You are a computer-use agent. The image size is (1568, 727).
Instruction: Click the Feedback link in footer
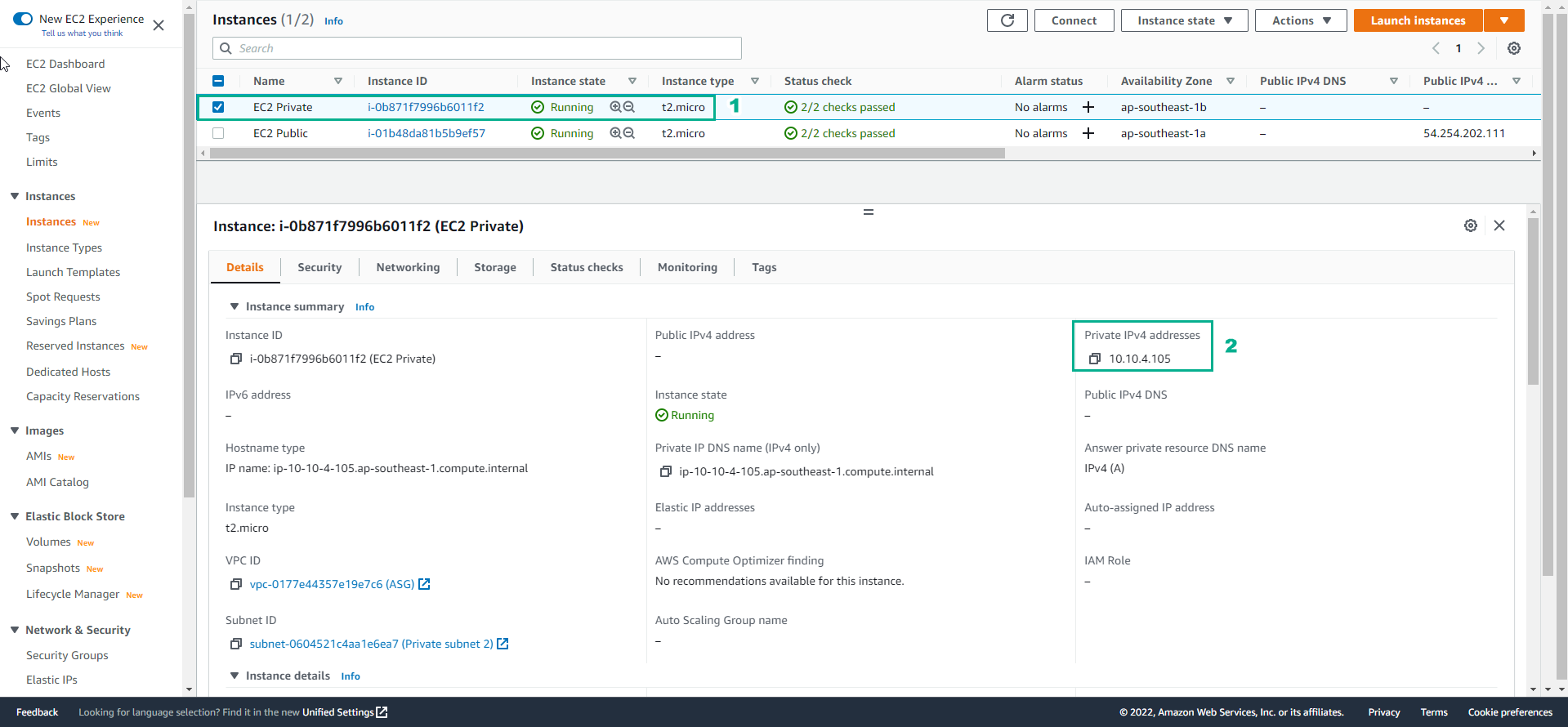pyautogui.click(x=37, y=712)
